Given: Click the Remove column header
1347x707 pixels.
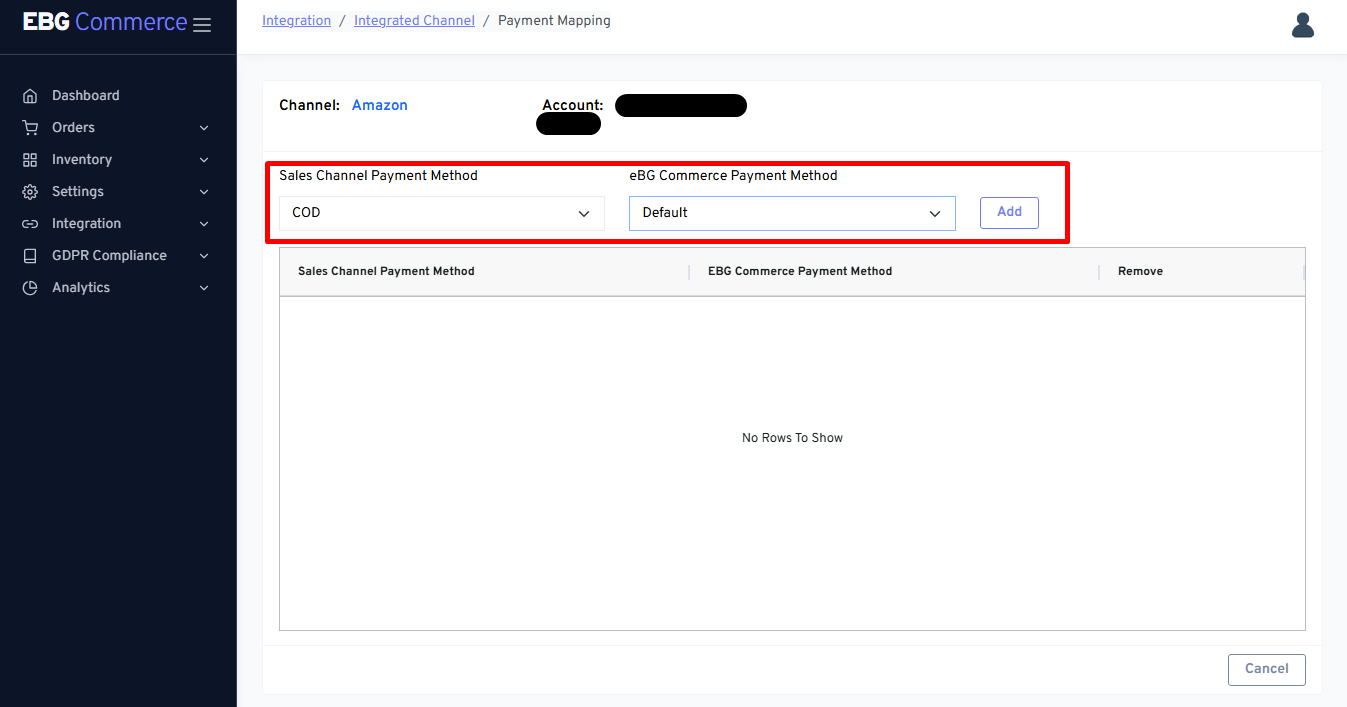Looking at the screenshot, I should 1140,271.
